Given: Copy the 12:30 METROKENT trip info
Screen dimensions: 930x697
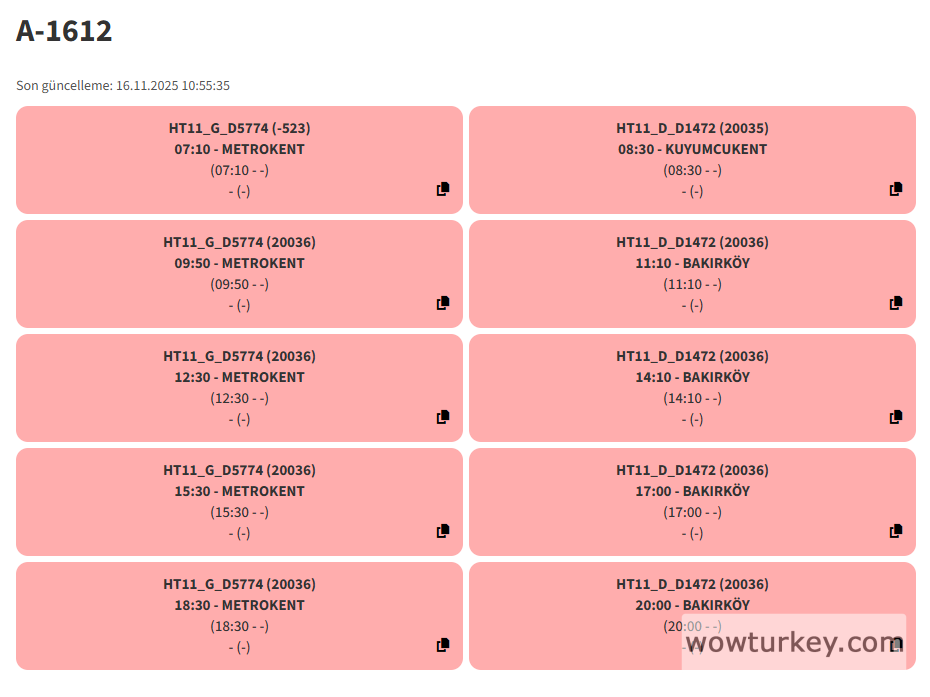Looking at the screenshot, I should pyautogui.click(x=443, y=417).
